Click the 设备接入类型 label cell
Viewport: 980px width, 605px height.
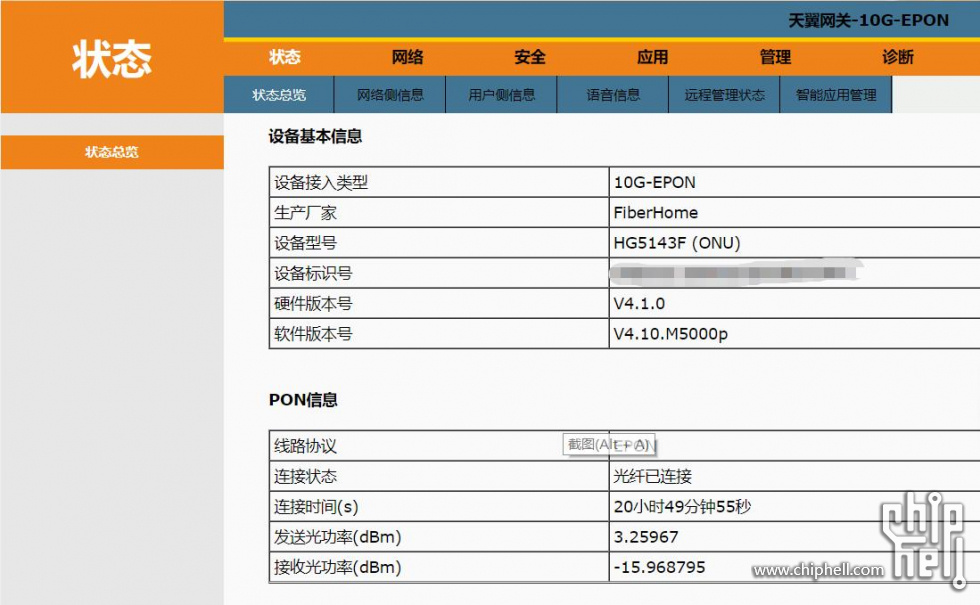coord(439,182)
